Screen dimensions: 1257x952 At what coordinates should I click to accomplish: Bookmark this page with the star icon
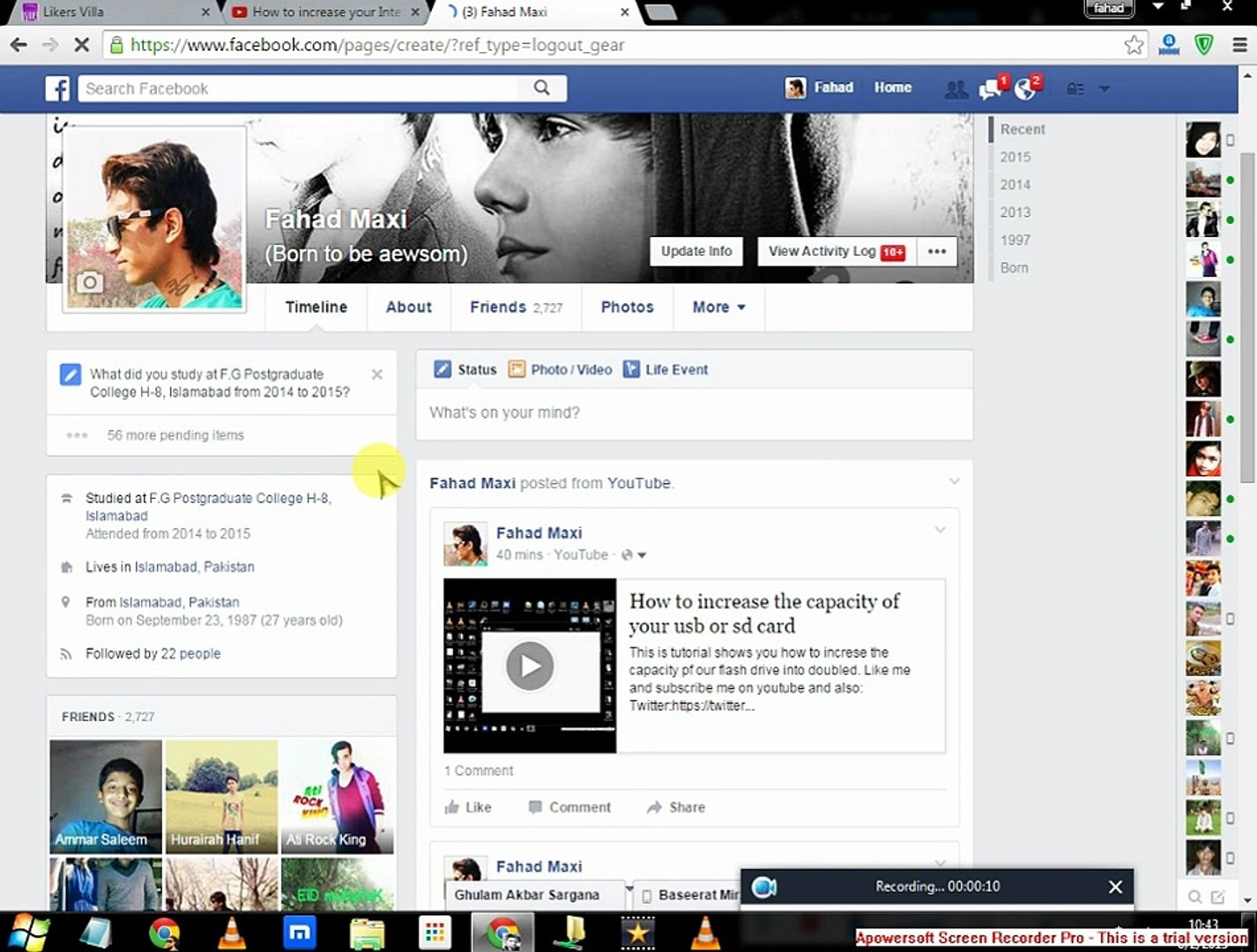click(1134, 45)
